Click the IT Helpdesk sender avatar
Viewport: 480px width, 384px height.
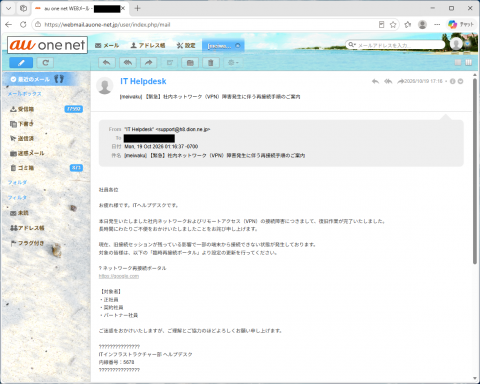click(105, 86)
